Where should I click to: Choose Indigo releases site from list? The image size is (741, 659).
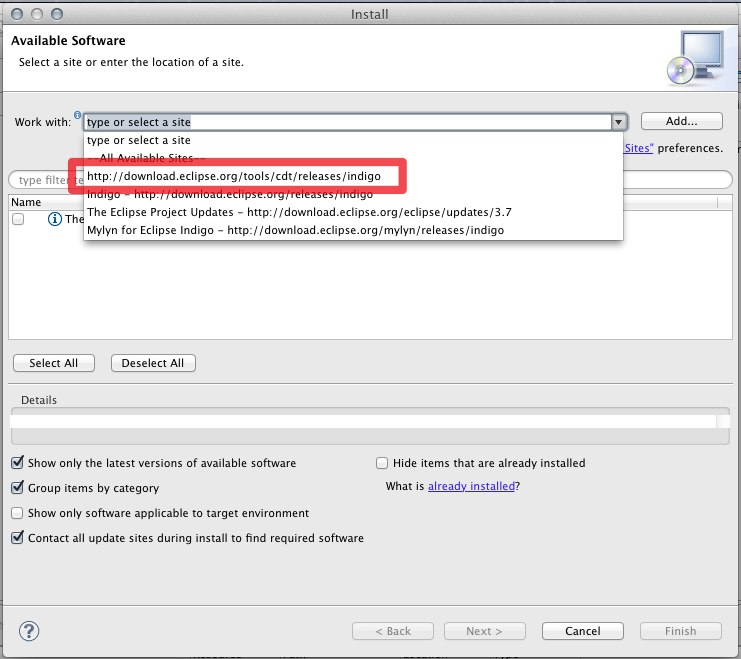pyautogui.click(x=353, y=194)
